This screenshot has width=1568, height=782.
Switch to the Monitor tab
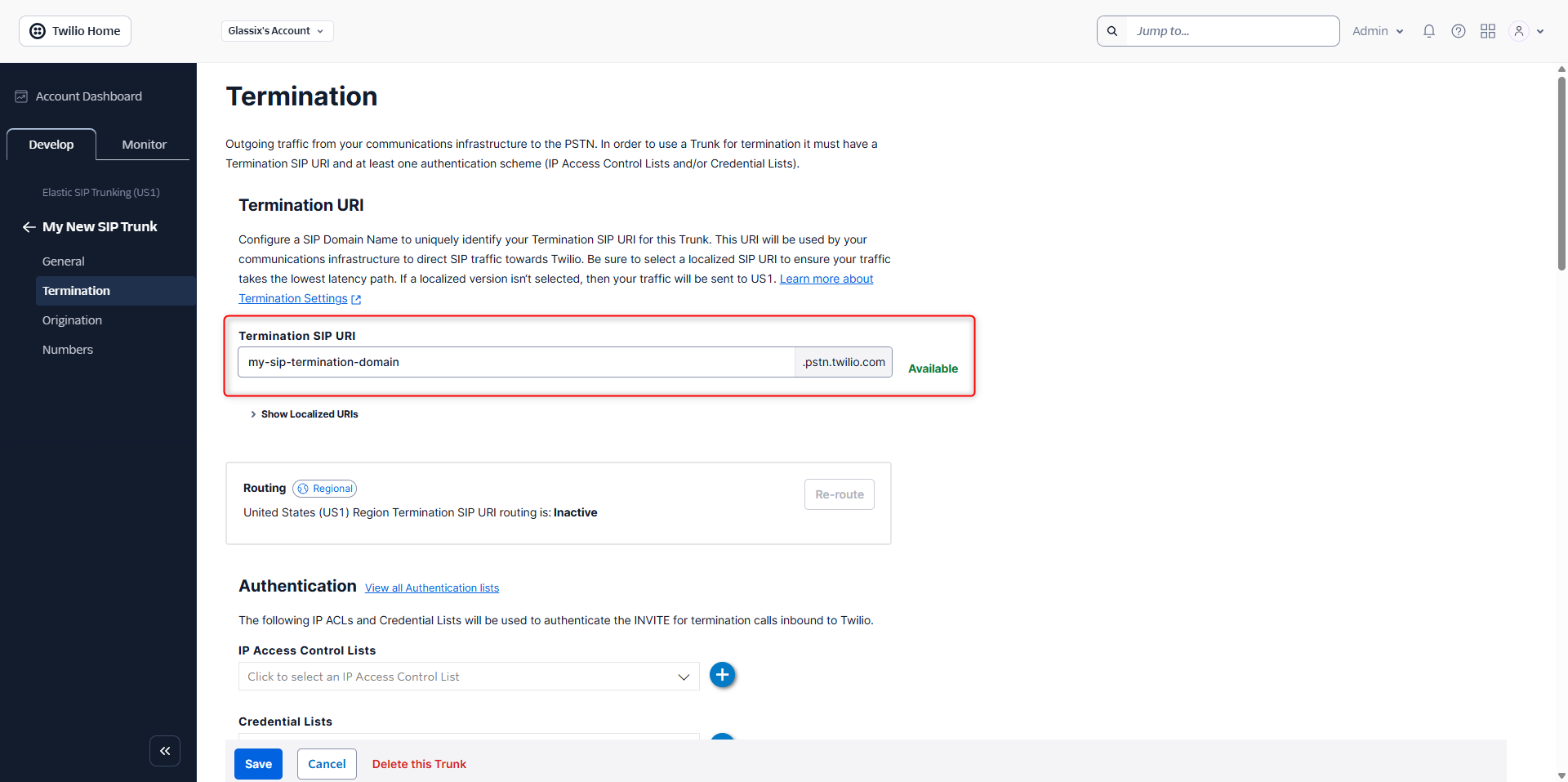(x=144, y=145)
